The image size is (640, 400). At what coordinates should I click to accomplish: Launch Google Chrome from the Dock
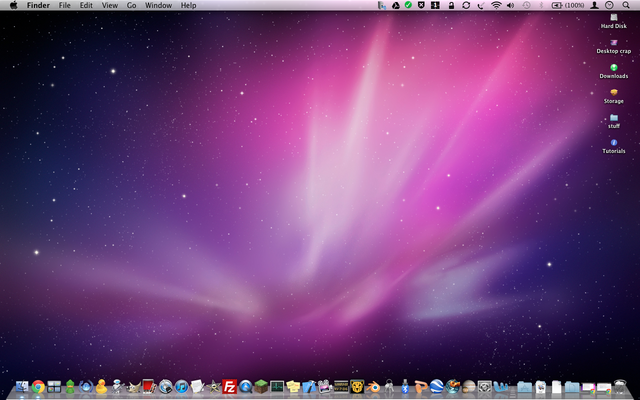[x=38, y=386]
